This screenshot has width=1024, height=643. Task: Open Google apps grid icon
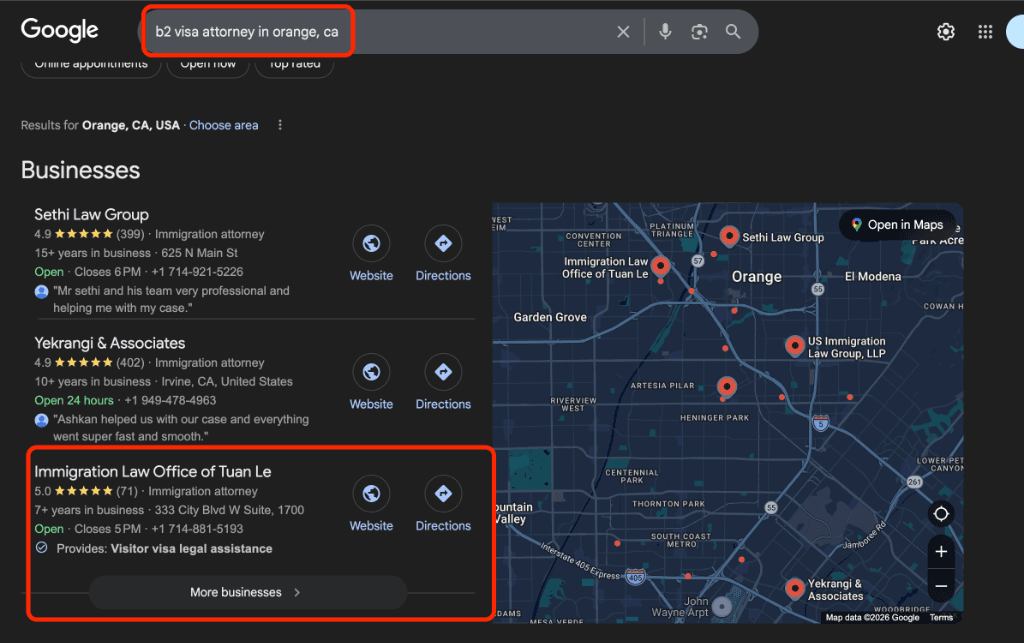(985, 31)
